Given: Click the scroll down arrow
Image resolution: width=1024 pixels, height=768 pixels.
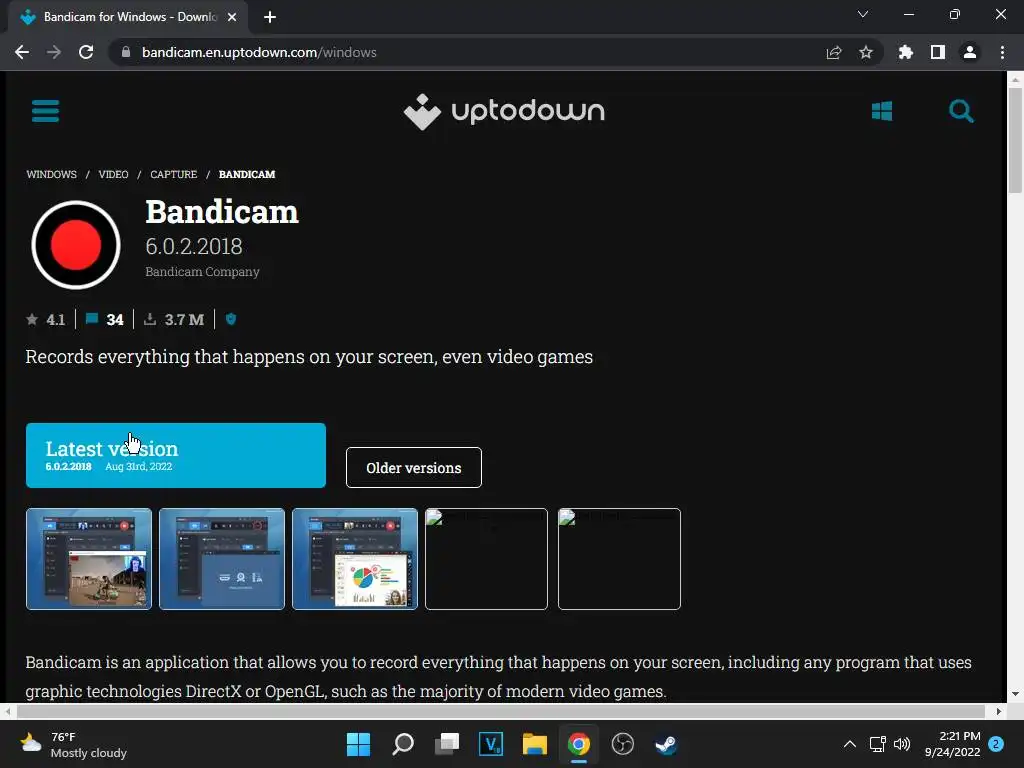Looking at the screenshot, I should point(1015,694).
